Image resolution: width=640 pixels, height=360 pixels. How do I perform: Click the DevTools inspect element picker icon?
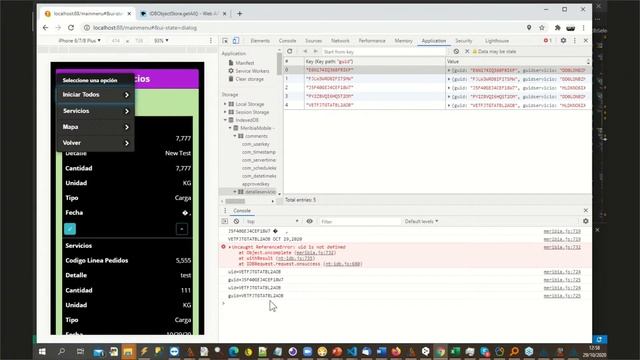[x=225, y=41]
